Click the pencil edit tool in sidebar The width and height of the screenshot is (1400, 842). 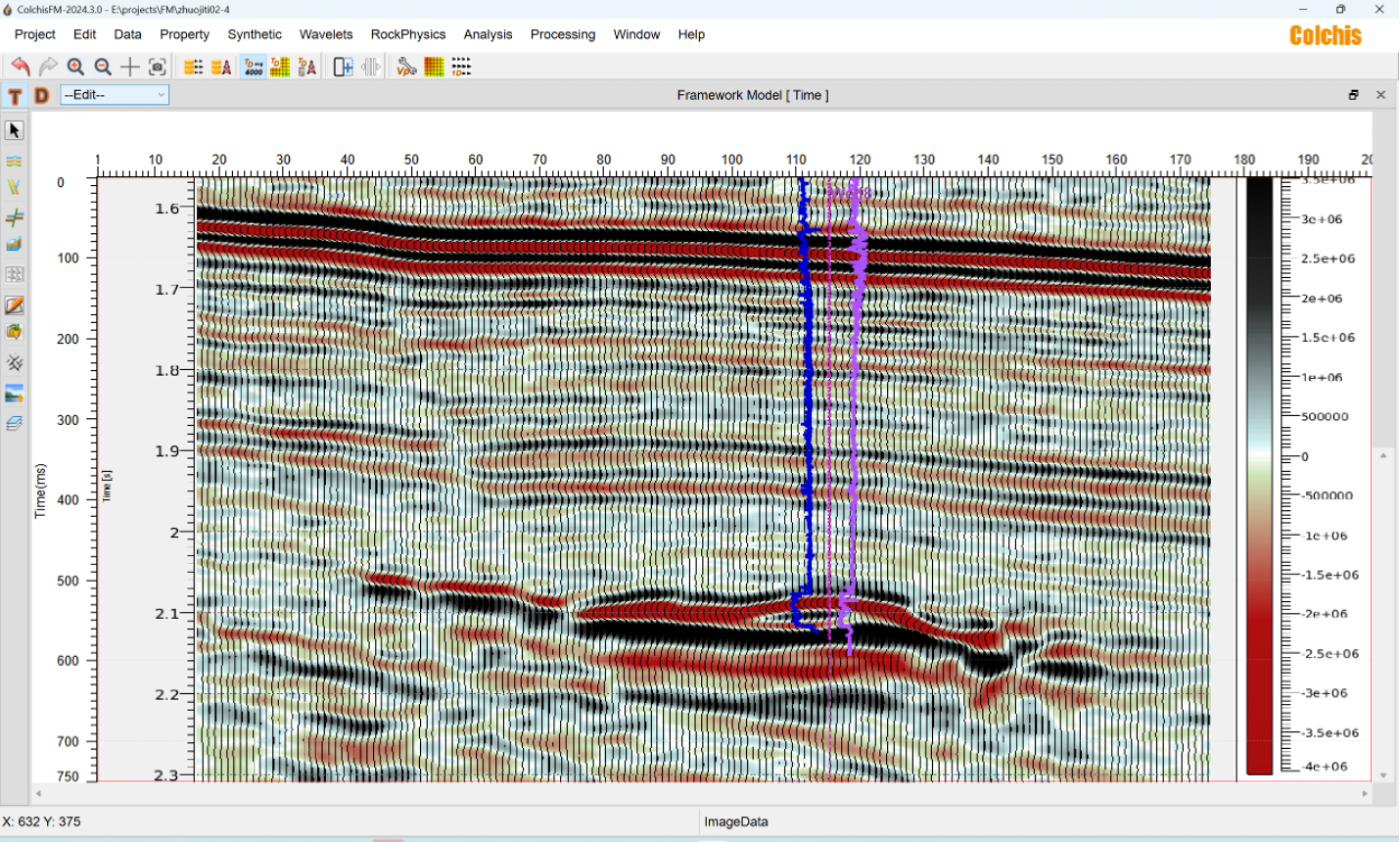[x=14, y=305]
